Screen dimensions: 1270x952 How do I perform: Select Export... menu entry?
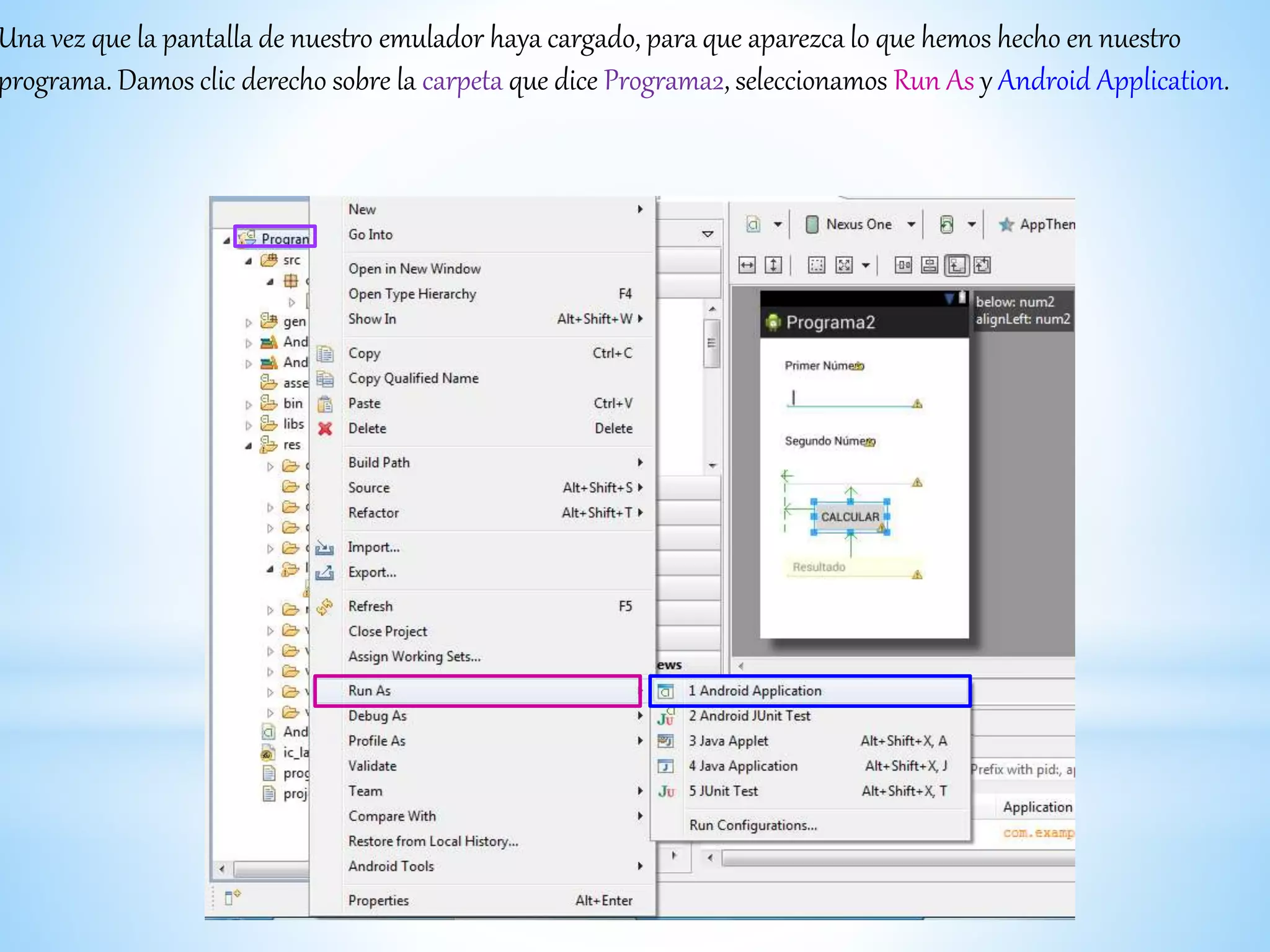point(482,573)
